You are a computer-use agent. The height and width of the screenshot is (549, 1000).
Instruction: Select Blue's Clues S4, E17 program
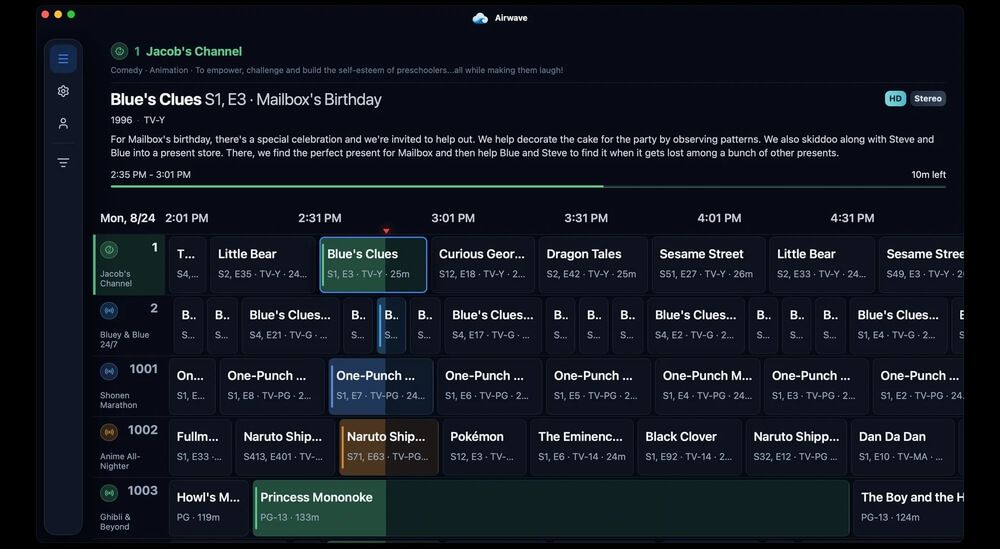(x=493, y=325)
